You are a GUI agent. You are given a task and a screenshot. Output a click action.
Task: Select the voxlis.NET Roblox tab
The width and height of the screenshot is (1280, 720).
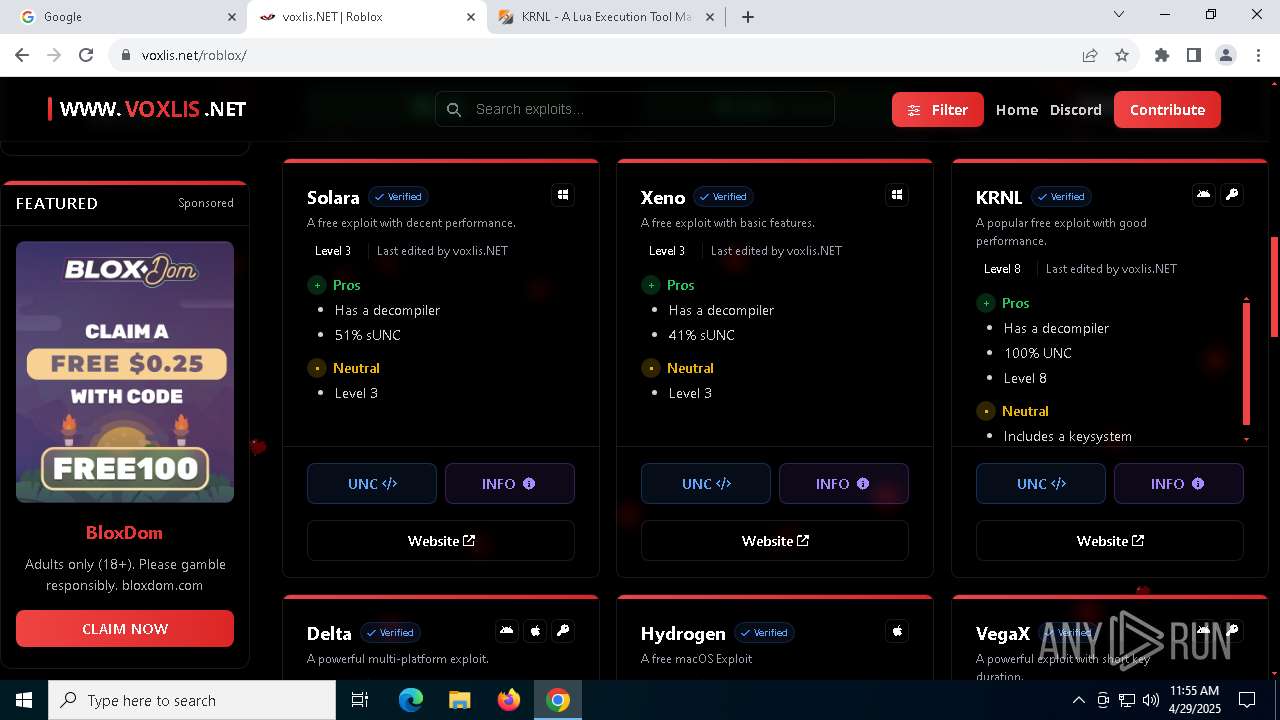366,17
